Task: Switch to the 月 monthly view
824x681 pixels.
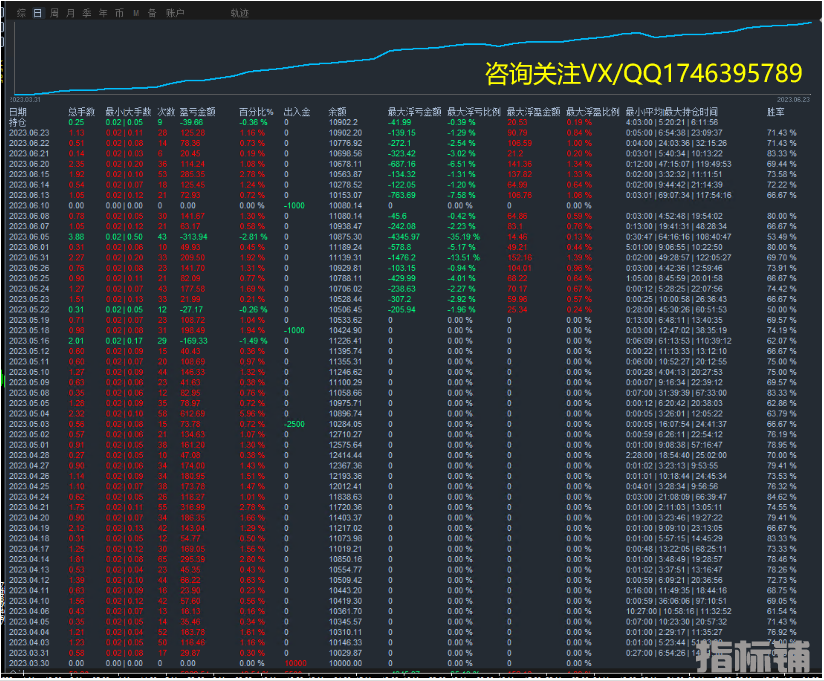Action: (70, 13)
